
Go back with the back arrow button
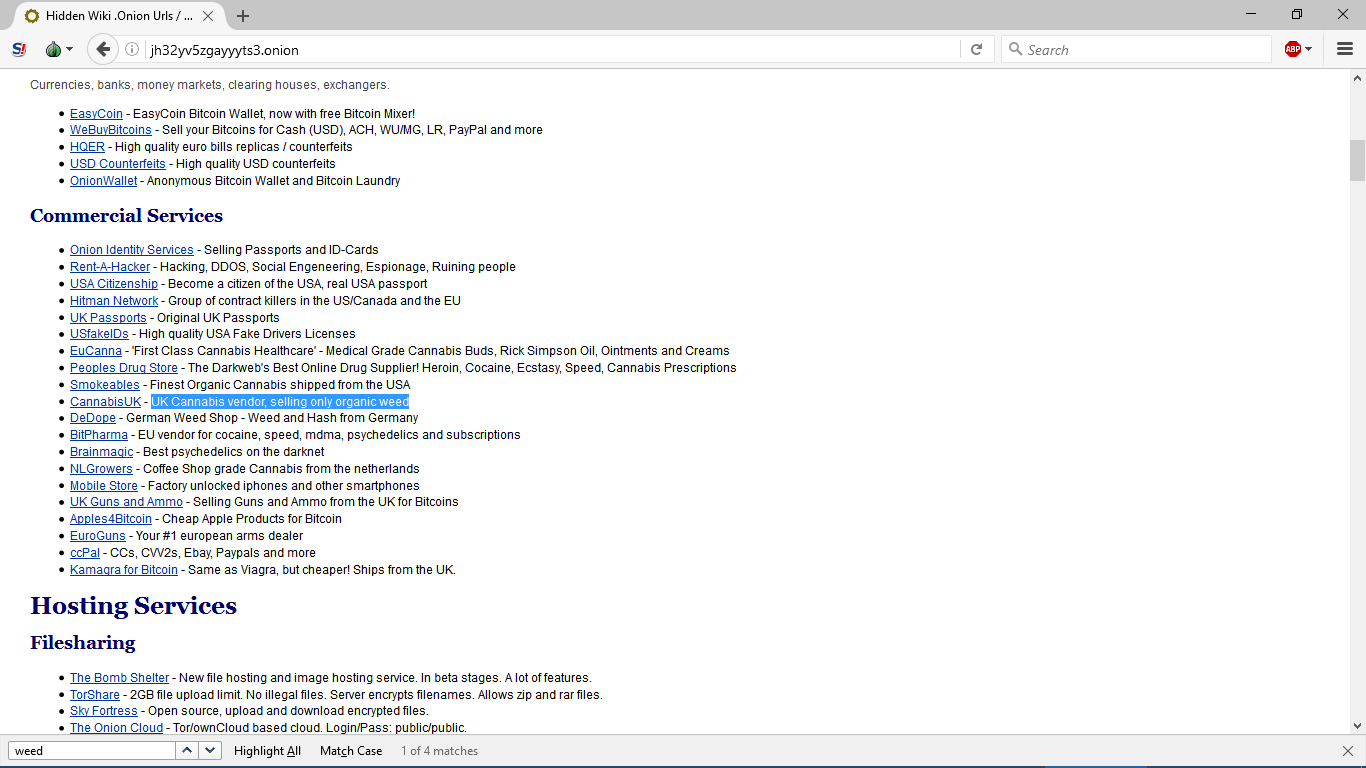pos(102,49)
